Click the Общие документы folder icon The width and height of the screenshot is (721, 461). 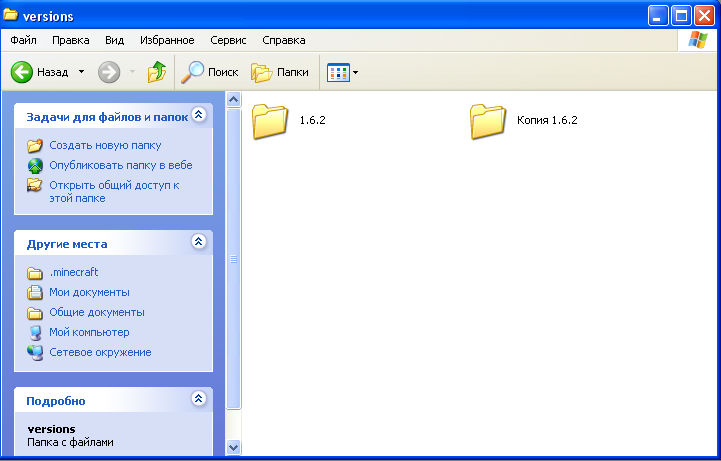tap(34, 313)
